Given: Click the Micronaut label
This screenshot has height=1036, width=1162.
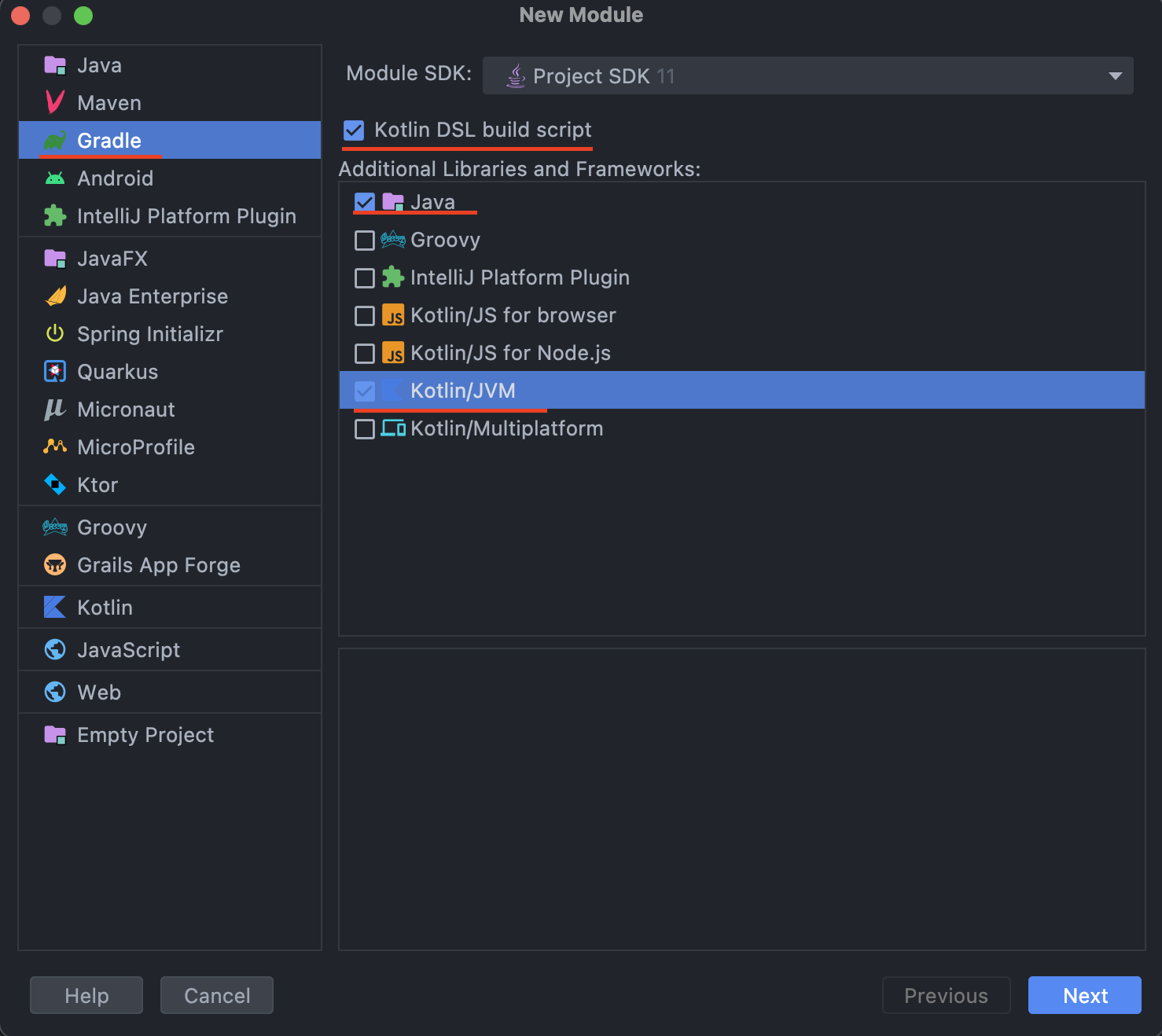Looking at the screenshot, I should tap(127, 410).
